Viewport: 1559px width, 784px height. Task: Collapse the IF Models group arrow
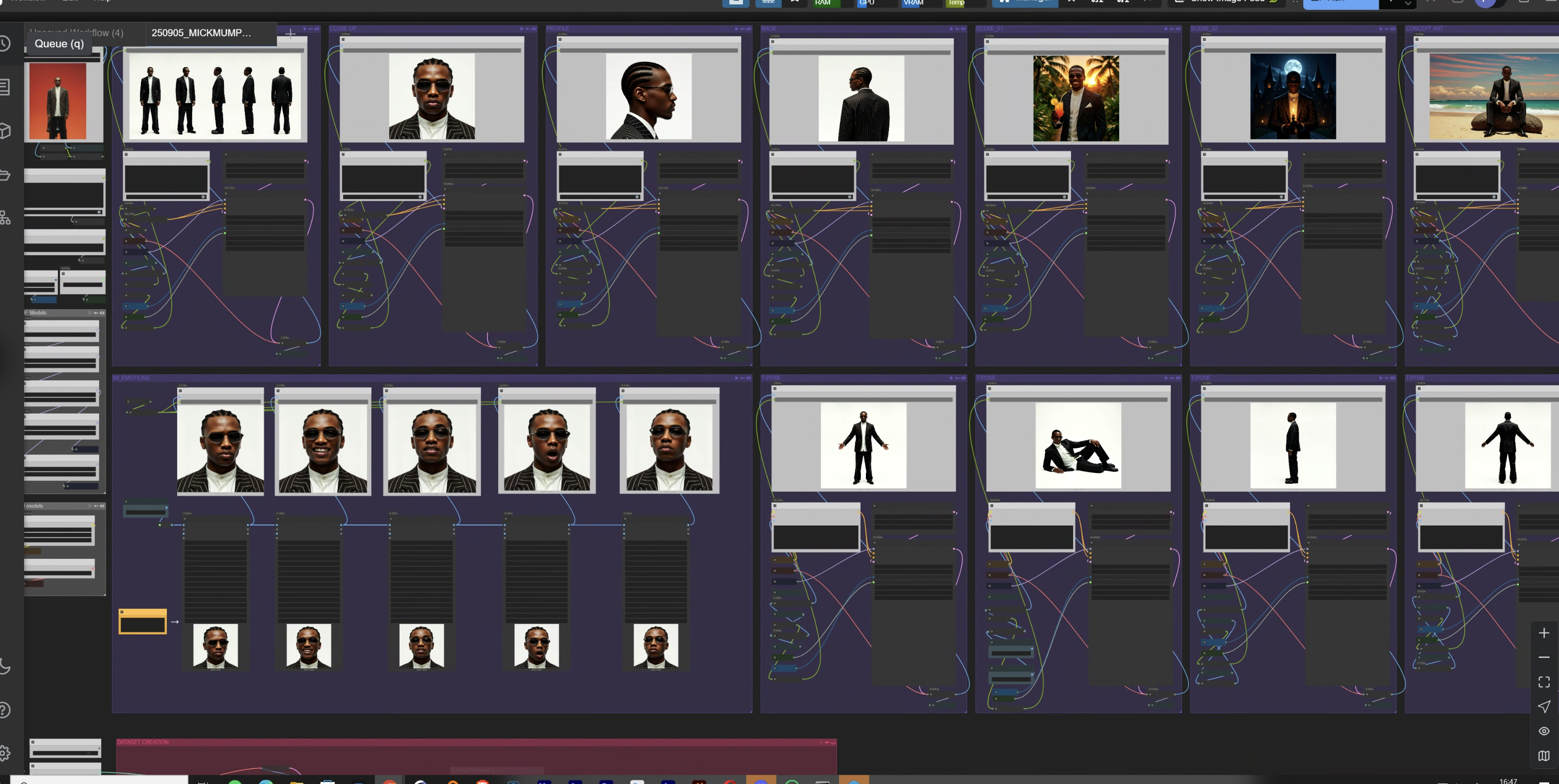(90, 313)
